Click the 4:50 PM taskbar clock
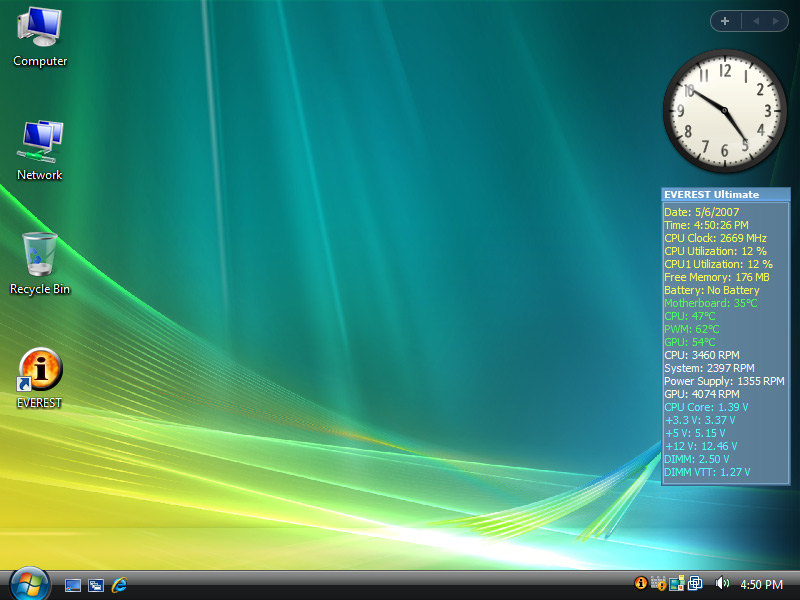Image resolution: width=800 pixels, height=600 pixels. click(761, 585)
